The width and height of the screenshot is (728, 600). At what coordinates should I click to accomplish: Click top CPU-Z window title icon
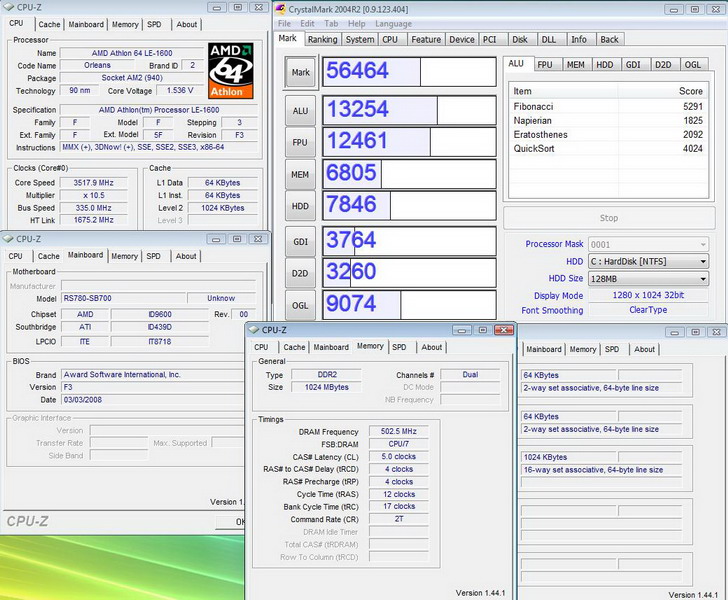pyautogui.click(x=8, y=7)
